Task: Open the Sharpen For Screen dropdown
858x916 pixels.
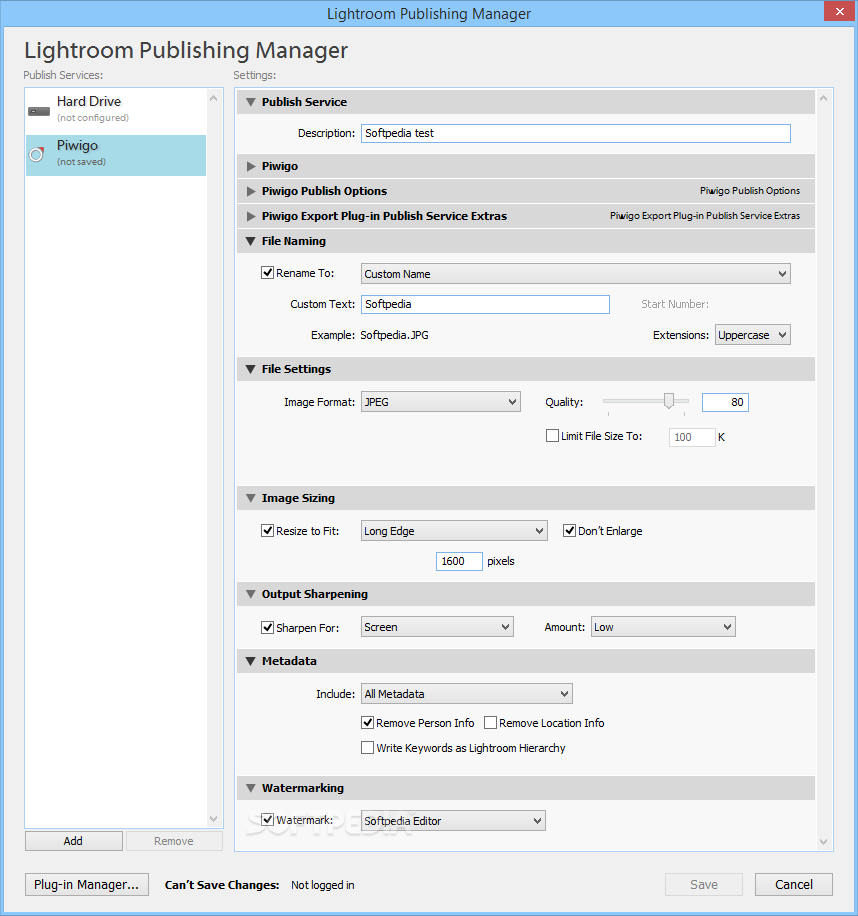Action: click(x=437, y=627)
